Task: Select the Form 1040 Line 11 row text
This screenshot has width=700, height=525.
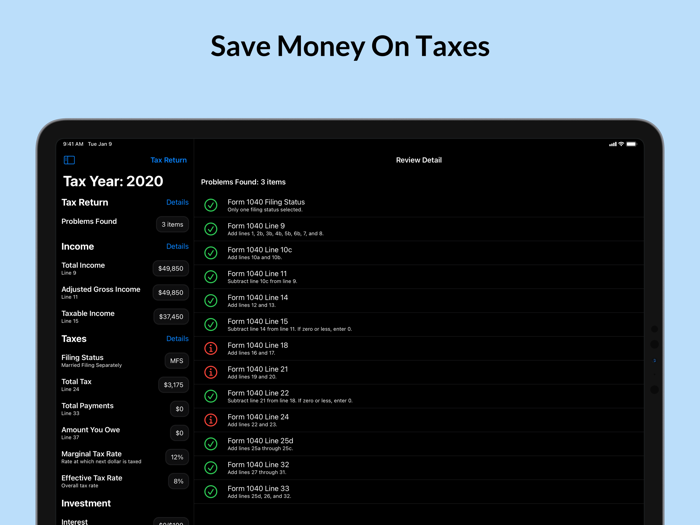Action: click(262, 277)
